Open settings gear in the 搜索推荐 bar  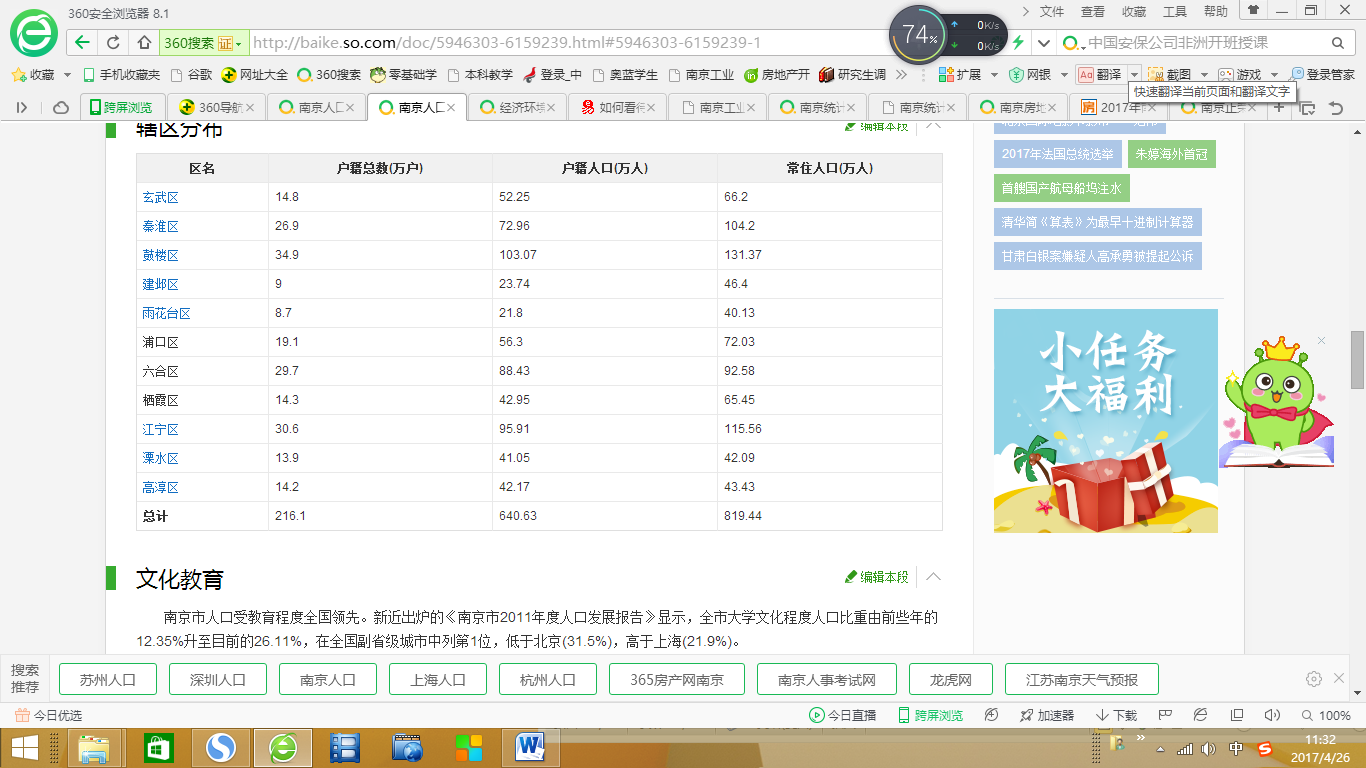1314,679
